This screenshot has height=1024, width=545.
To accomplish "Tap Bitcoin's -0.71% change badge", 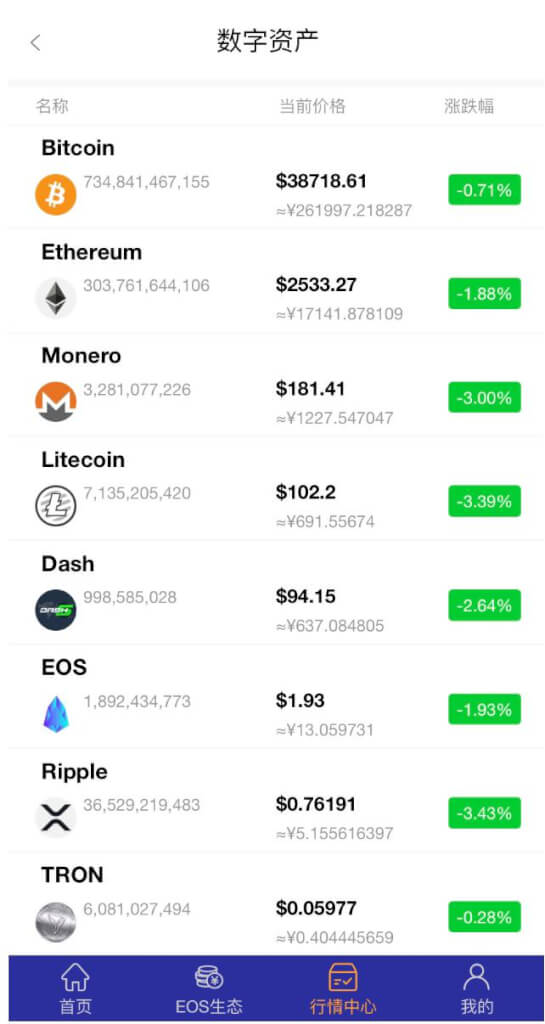I will point(484,190).
